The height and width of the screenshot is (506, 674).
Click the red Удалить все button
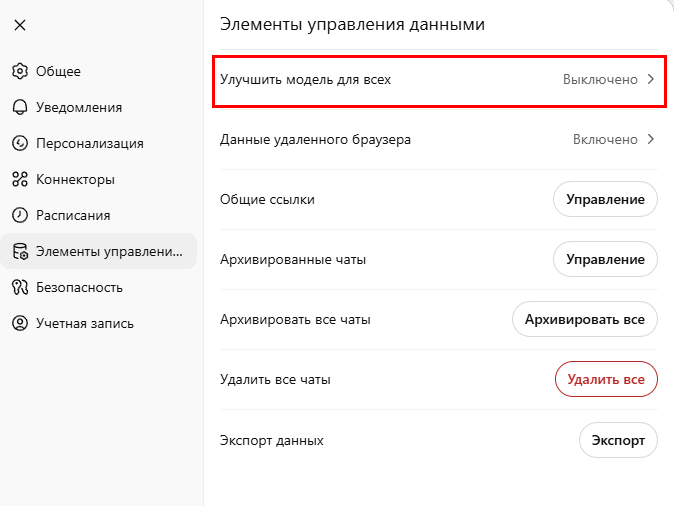click(606, 379)
